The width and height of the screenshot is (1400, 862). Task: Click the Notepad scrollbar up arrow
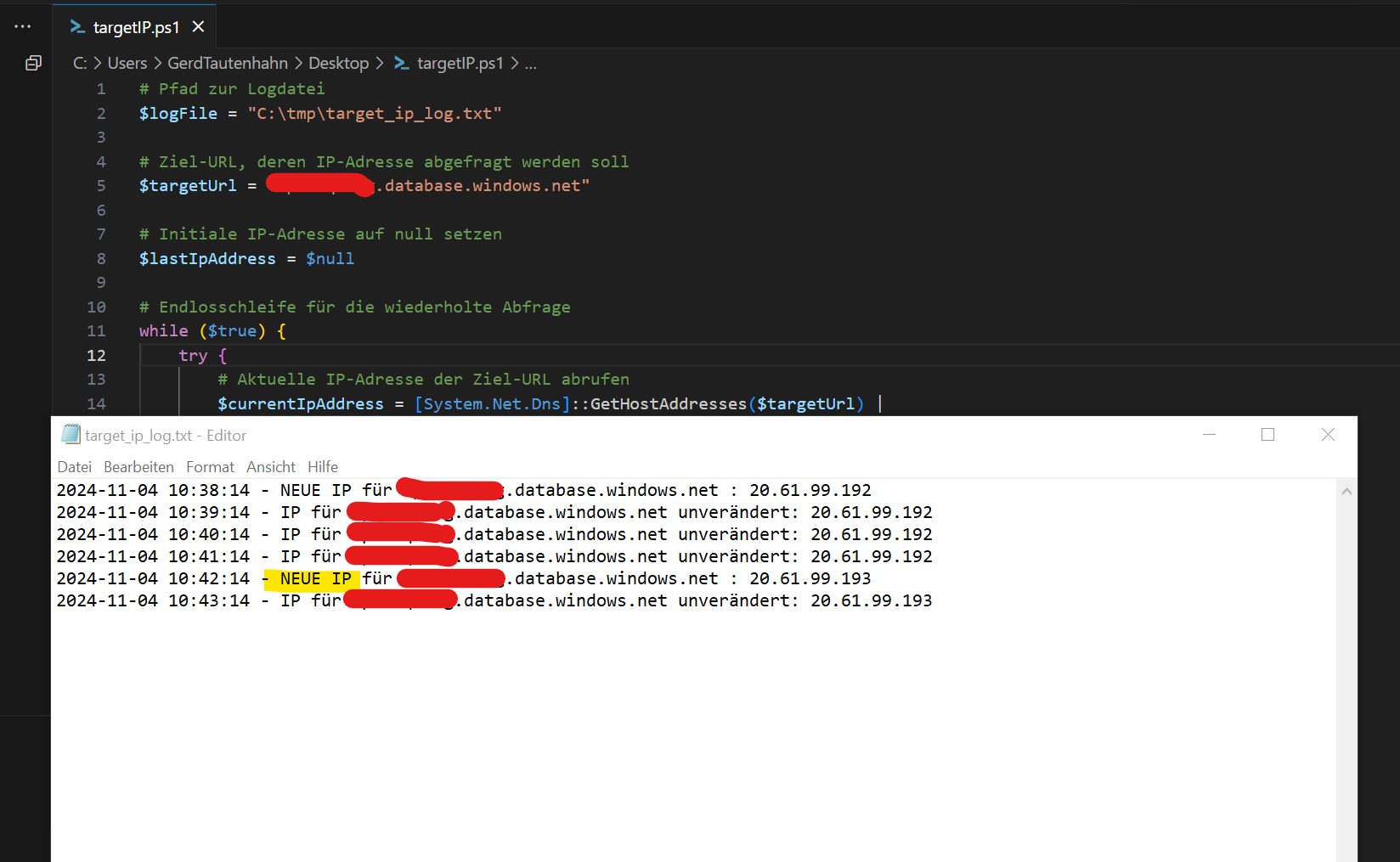pyautogui.click(x=1346, y=491)
